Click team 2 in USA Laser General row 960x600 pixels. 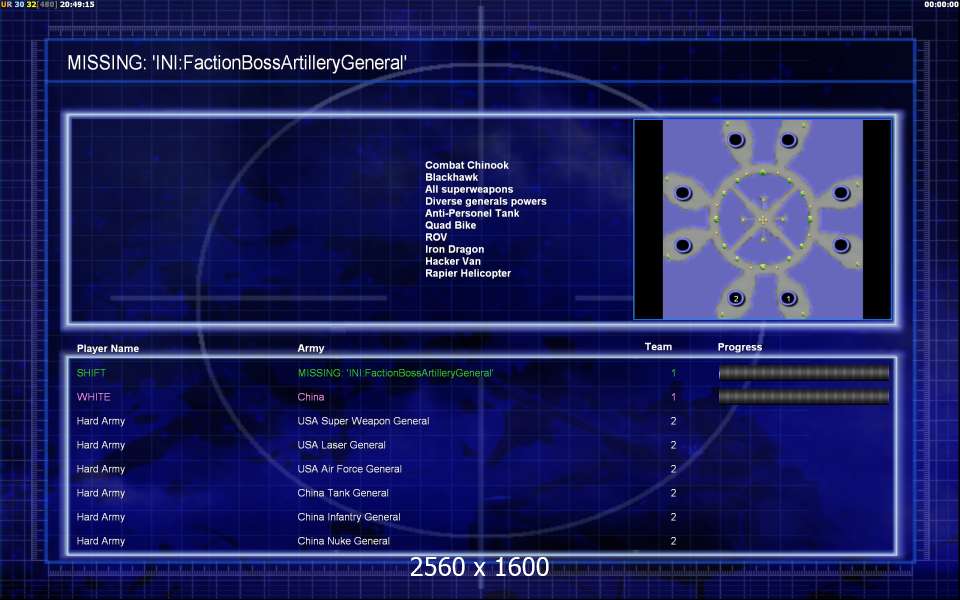(x=673, y=444)
